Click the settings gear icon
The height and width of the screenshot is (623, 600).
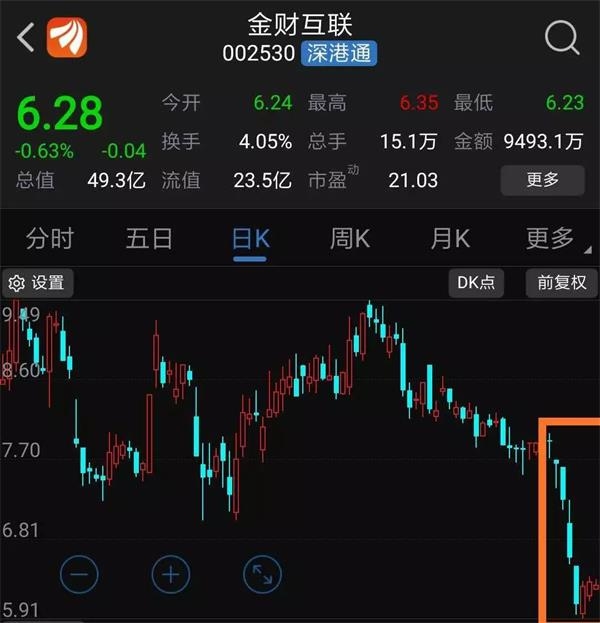tap(17, 283)
